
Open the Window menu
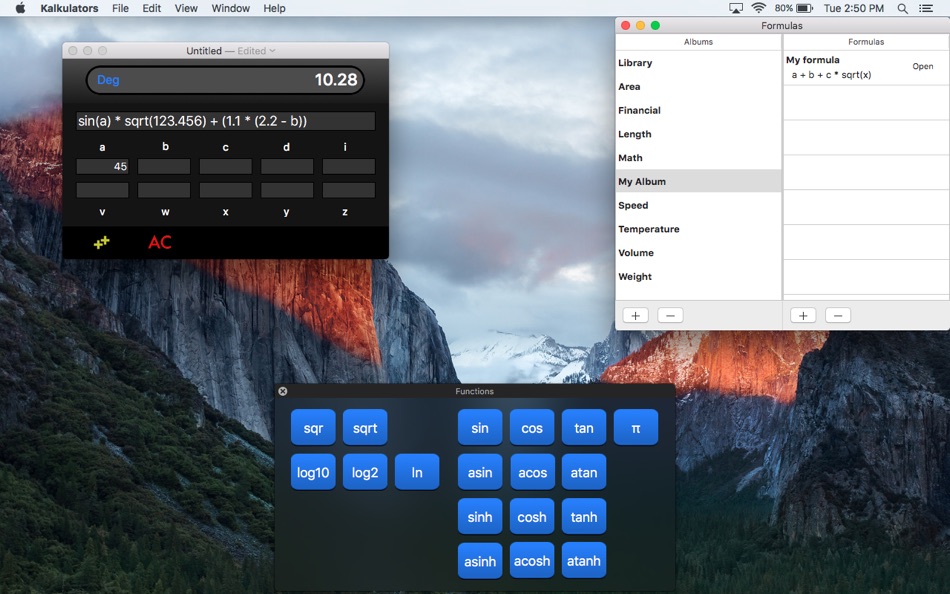click(x=230, y=8)
